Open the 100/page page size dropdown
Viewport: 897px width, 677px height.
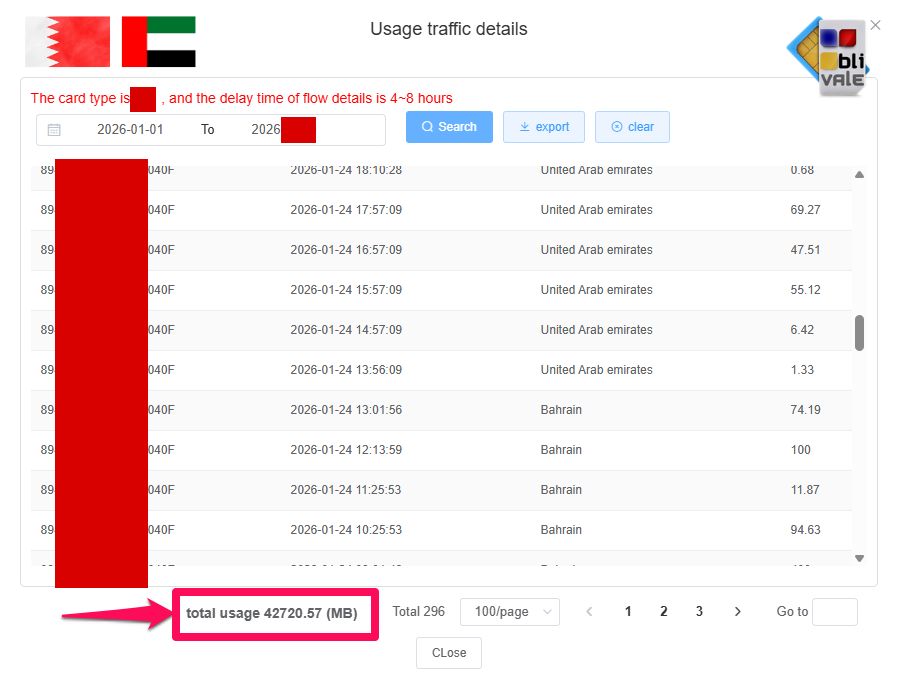coord(509,611)
